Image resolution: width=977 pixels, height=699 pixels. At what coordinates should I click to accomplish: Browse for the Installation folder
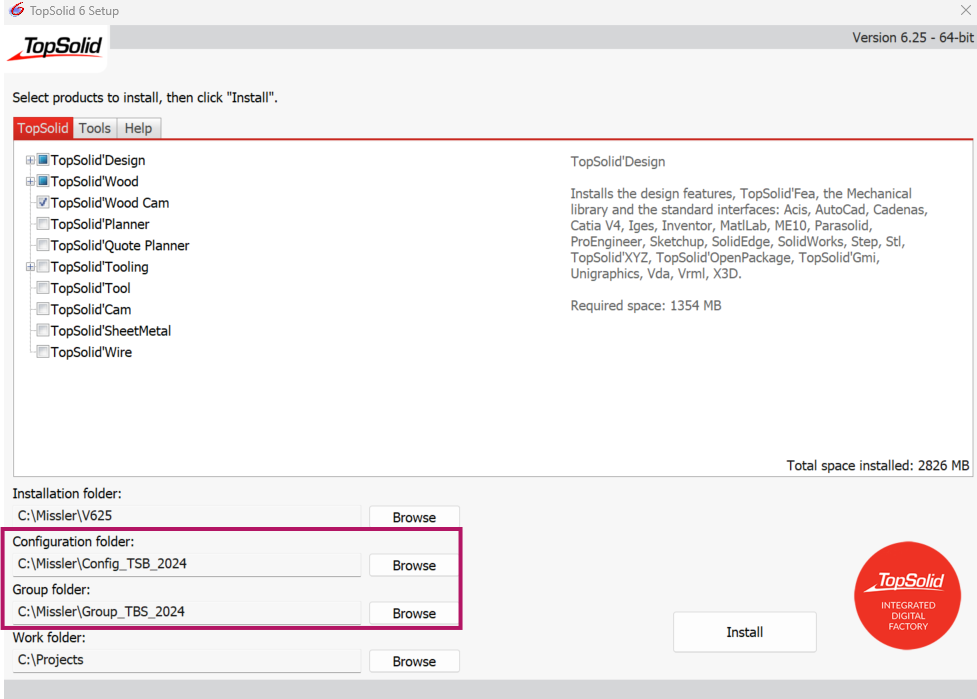pyautogui.click(x=414, y=517)
